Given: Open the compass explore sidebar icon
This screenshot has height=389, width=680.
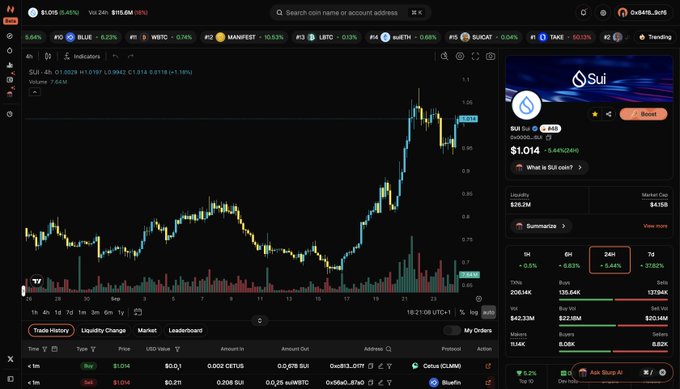Looking at the screenshot, I should pyautogui.click(x=10, y=36).
